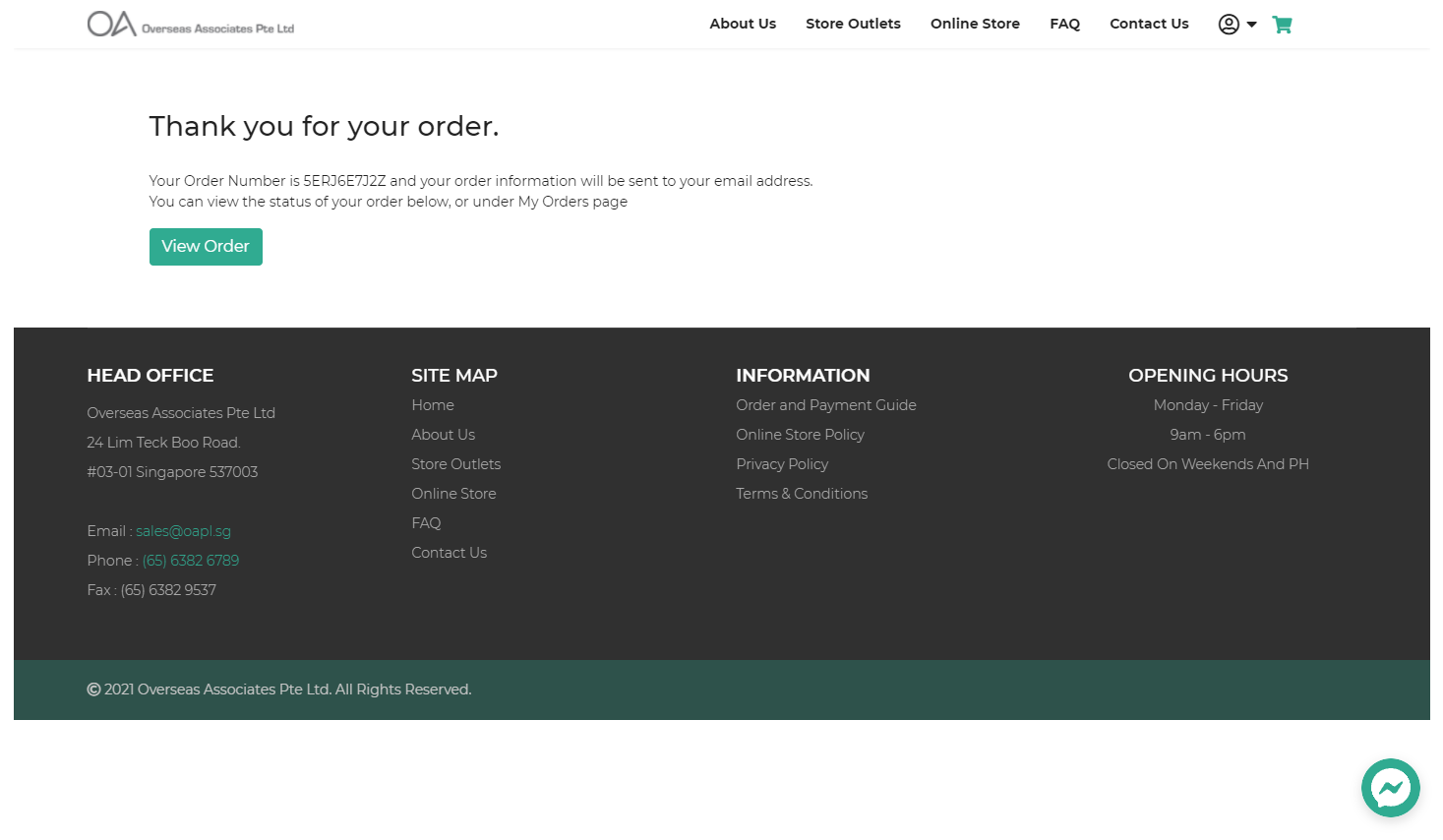Click footer Contact Us under Site Map

pyautogui.click(x=449, y=553)
